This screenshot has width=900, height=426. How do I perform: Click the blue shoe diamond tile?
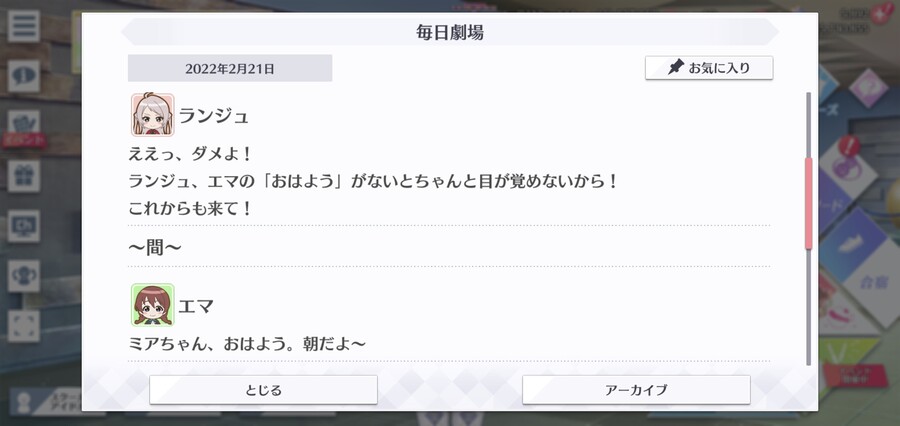849,244
